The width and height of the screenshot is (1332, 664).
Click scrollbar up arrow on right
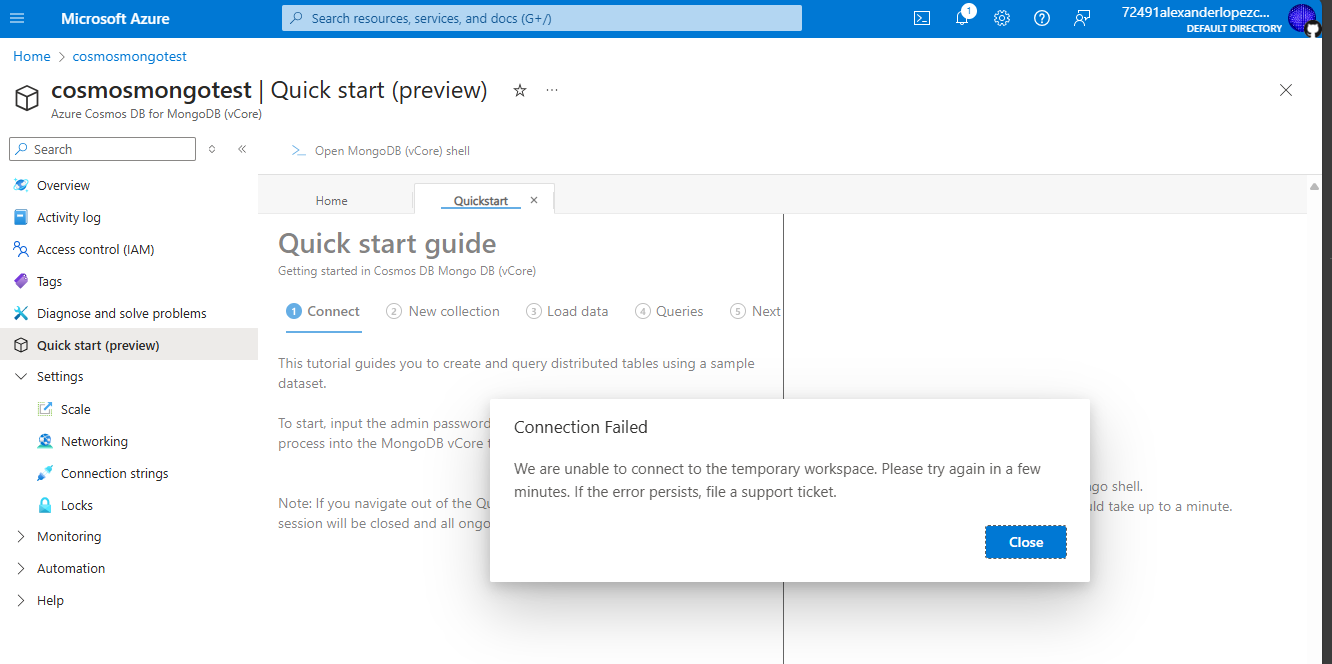click(1314, 186)
